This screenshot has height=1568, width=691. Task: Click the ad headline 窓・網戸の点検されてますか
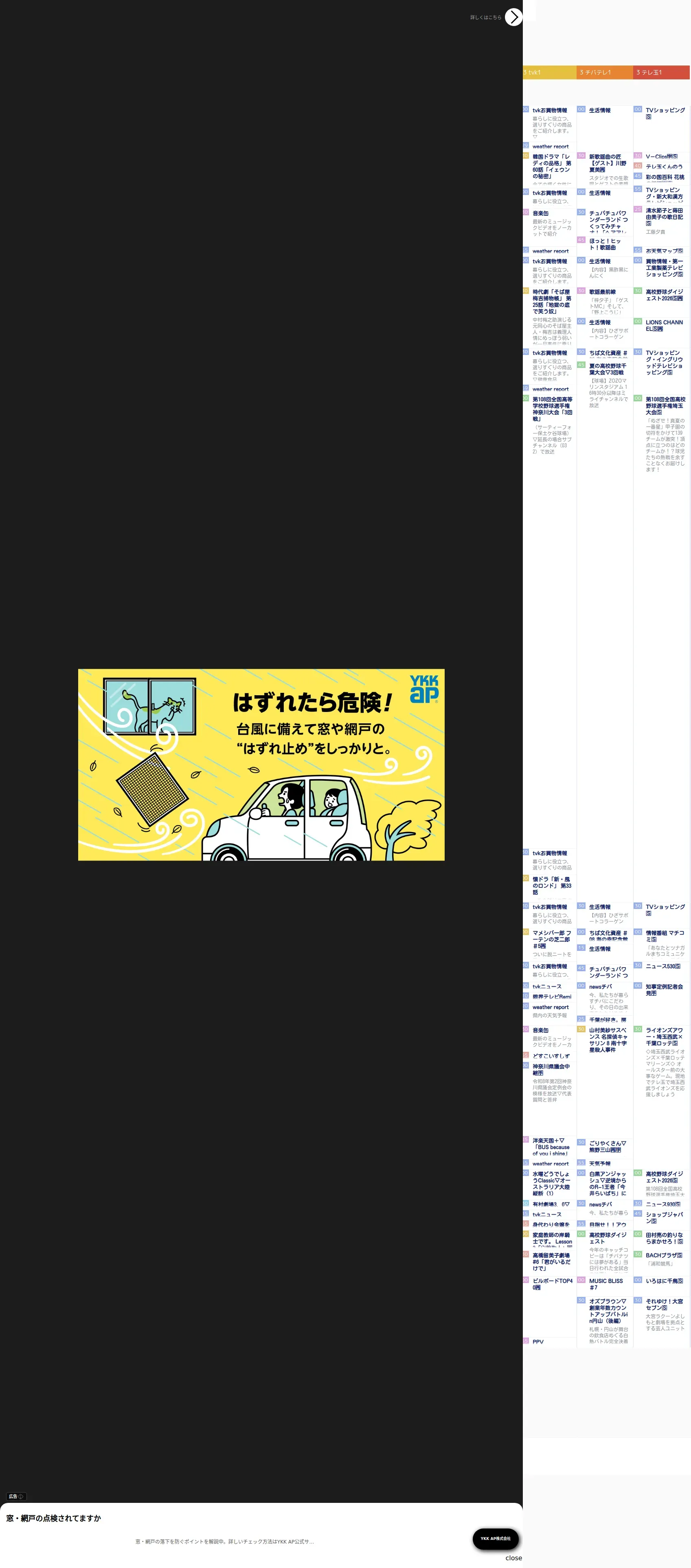[54, 1518]
